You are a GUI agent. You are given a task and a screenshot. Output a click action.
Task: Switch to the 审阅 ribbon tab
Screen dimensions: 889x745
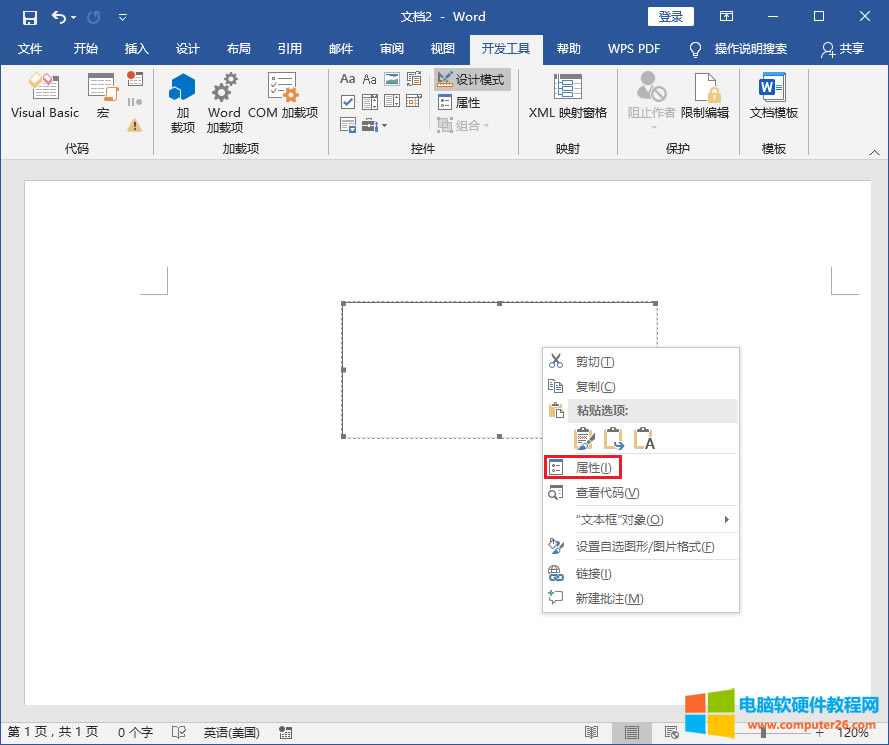pyautogui.click(x=391, y=49)
